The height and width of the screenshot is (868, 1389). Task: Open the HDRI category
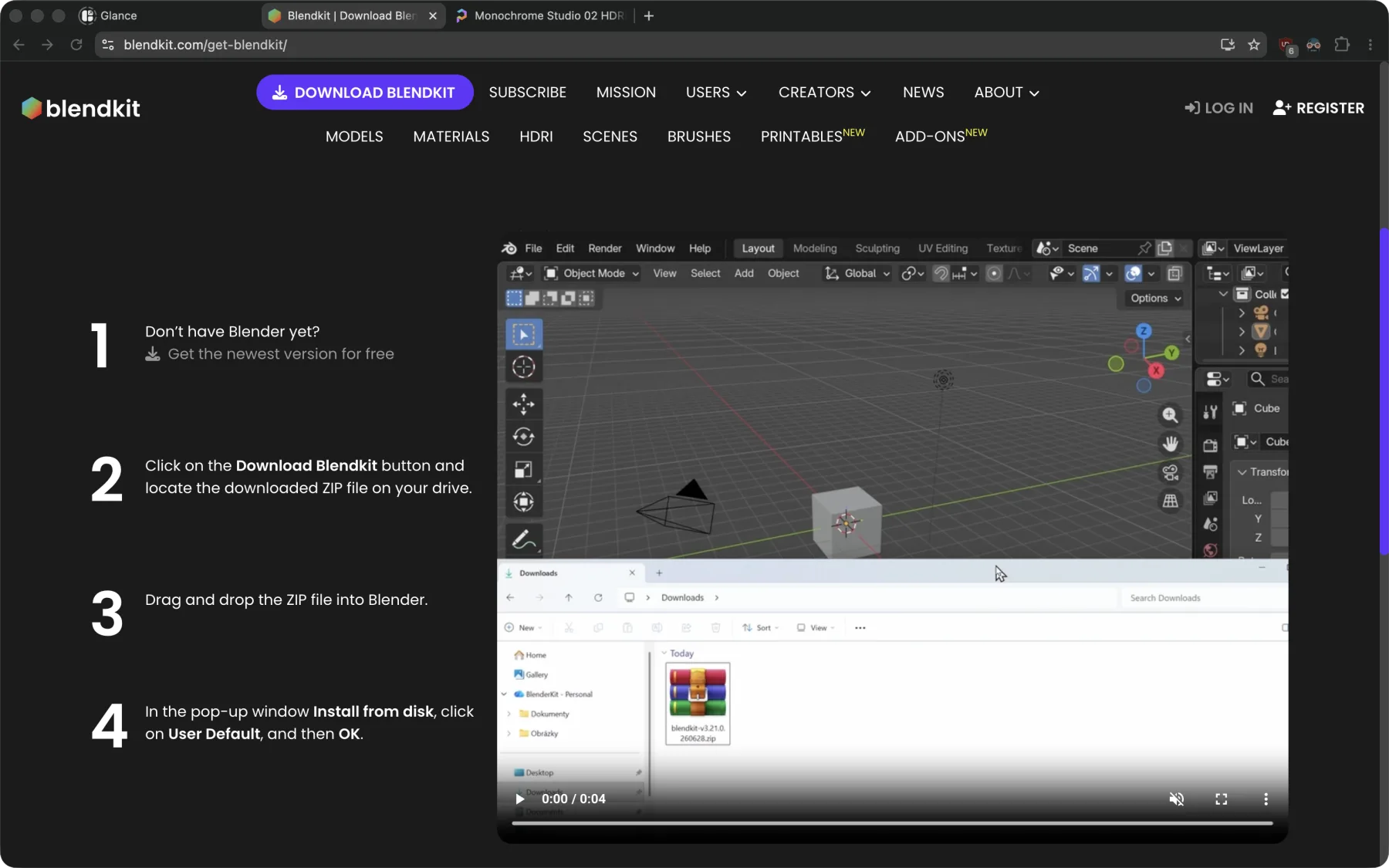tap(536, 137)
